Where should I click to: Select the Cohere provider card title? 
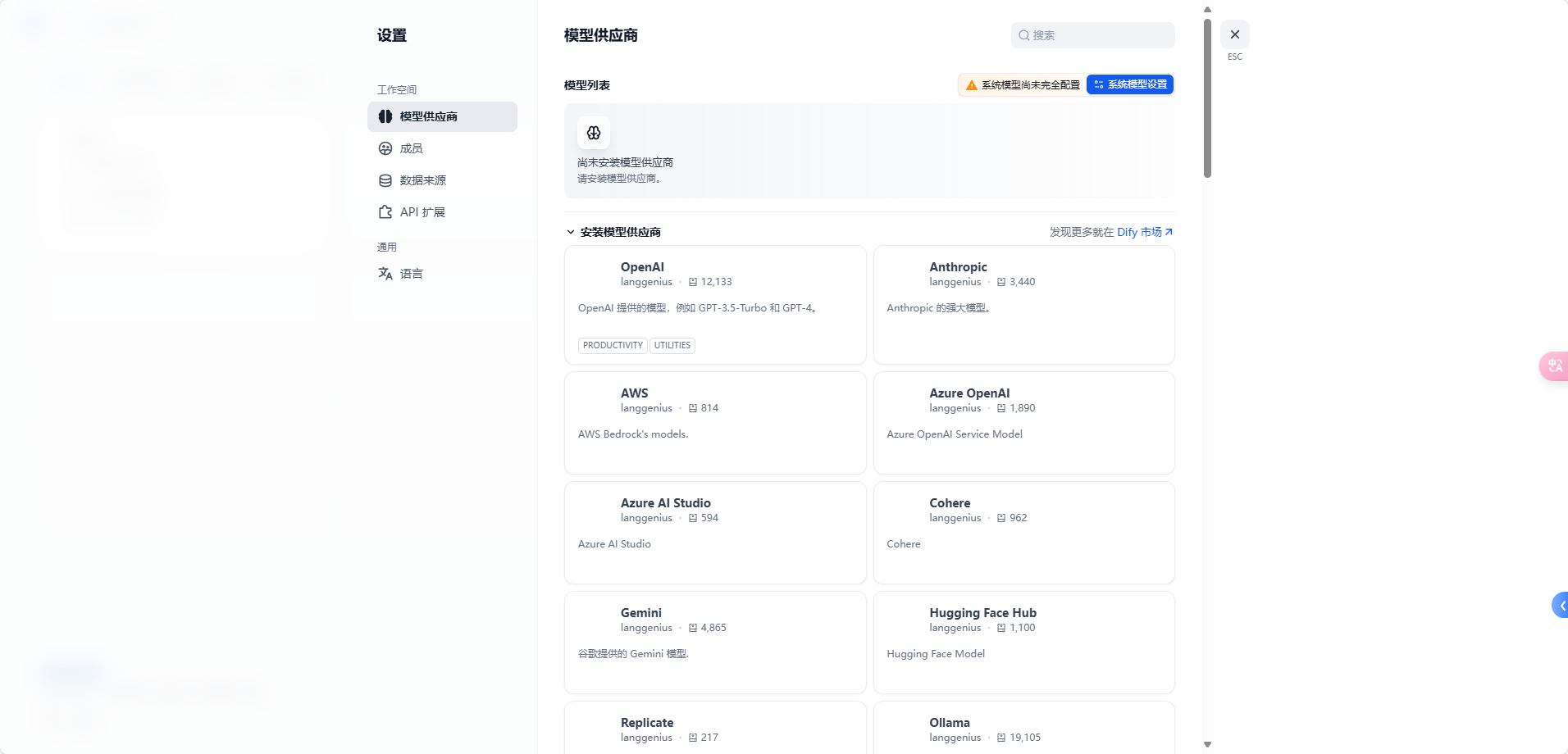pos(950,503)
